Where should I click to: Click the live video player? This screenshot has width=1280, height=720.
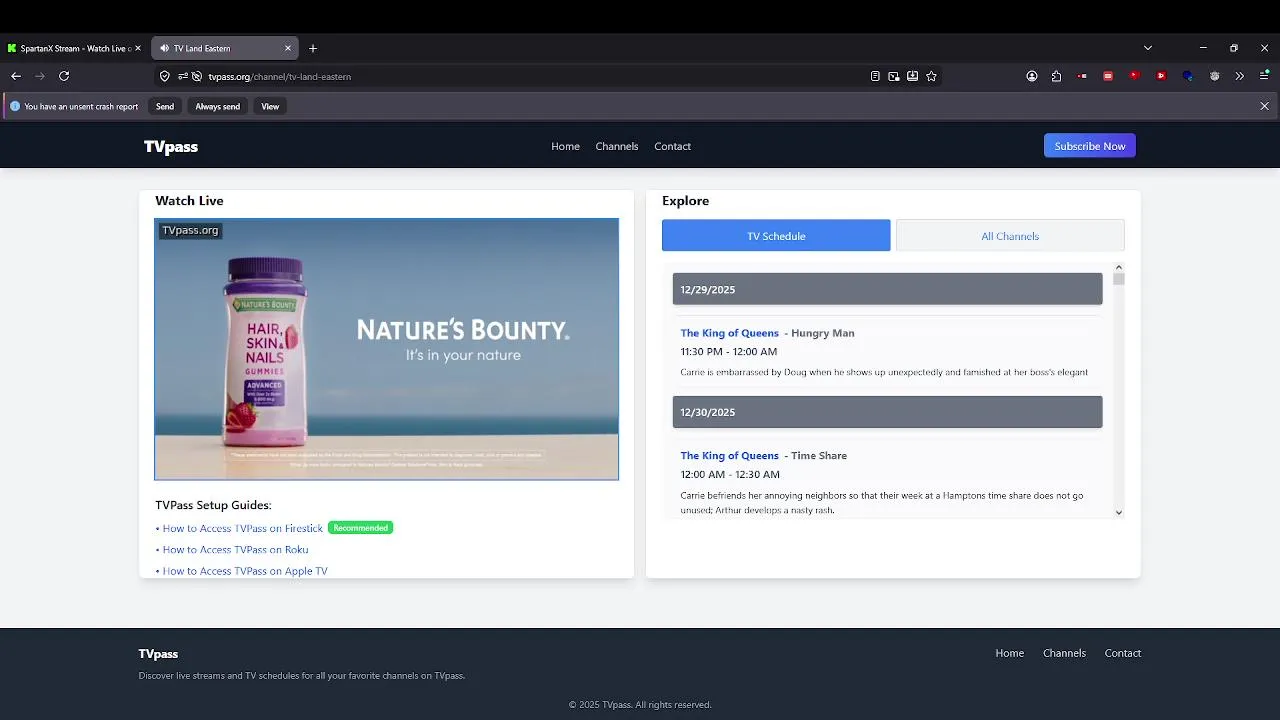(x=386, y=349)
